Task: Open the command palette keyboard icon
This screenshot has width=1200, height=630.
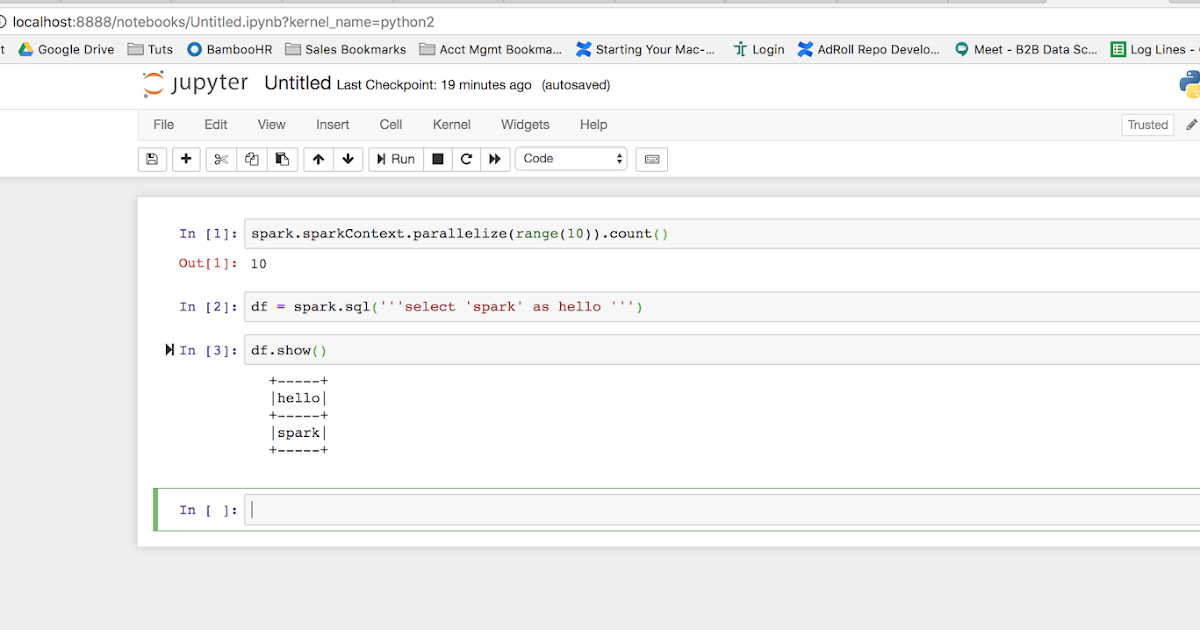Action: [652, 159]
